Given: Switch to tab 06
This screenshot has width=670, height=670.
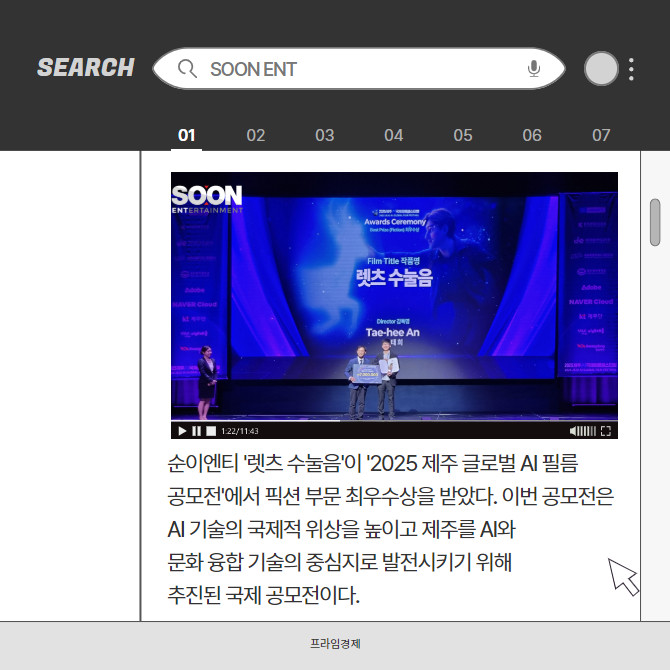Looking at the screenshot, I should pyautogui.click(x=532, y=135).
